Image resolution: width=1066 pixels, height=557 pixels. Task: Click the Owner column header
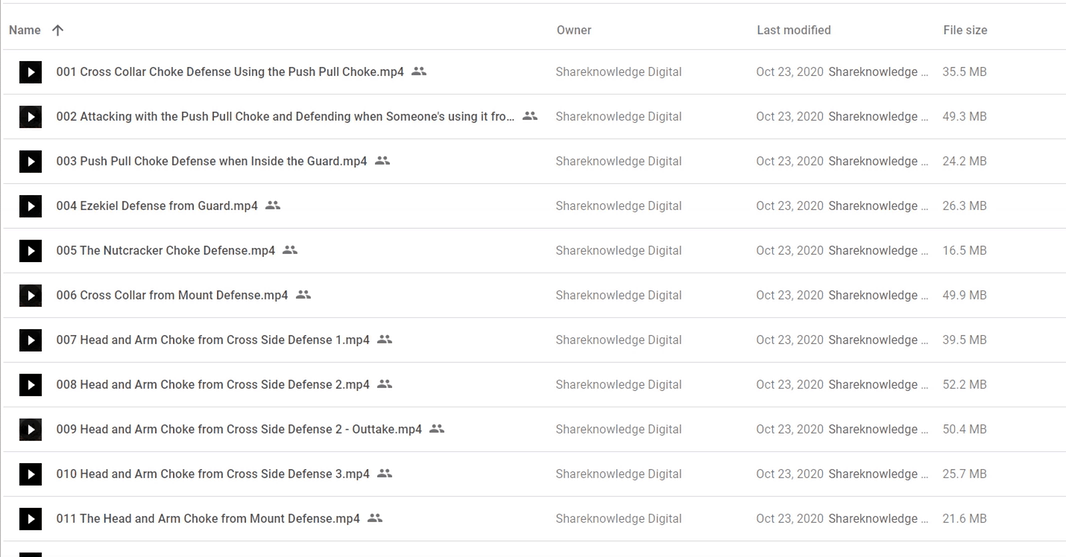tap(574, 30)
